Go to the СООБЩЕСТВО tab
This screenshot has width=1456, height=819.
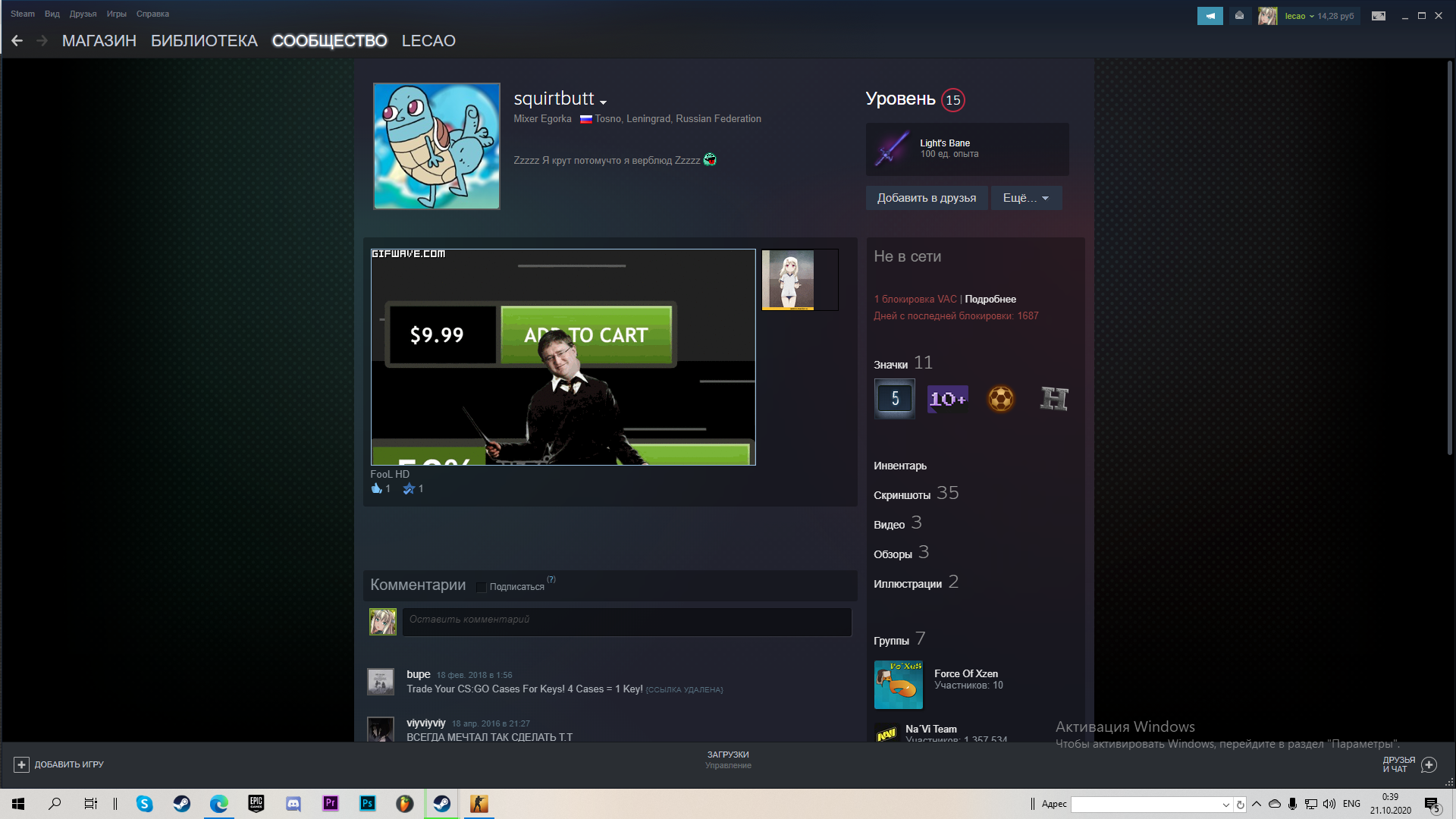(x=329, y=41)
